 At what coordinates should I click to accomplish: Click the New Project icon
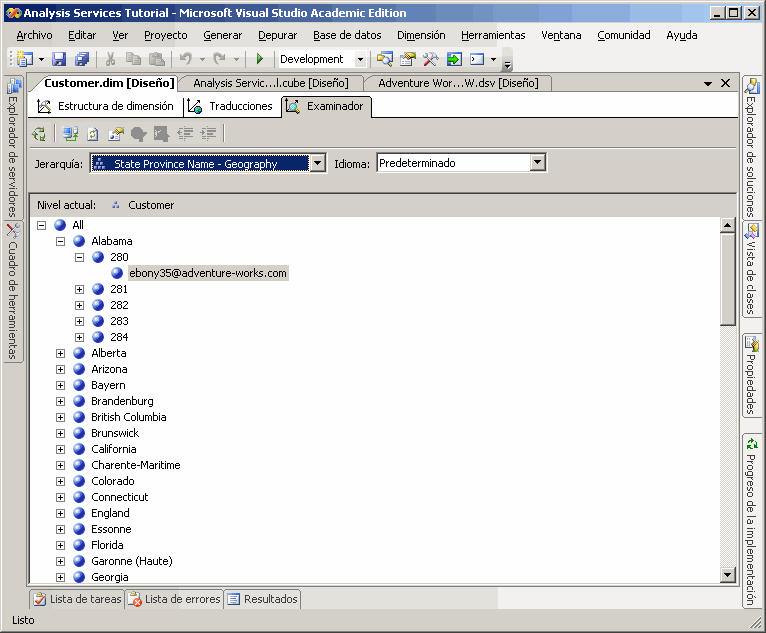[x=24, y=60]
